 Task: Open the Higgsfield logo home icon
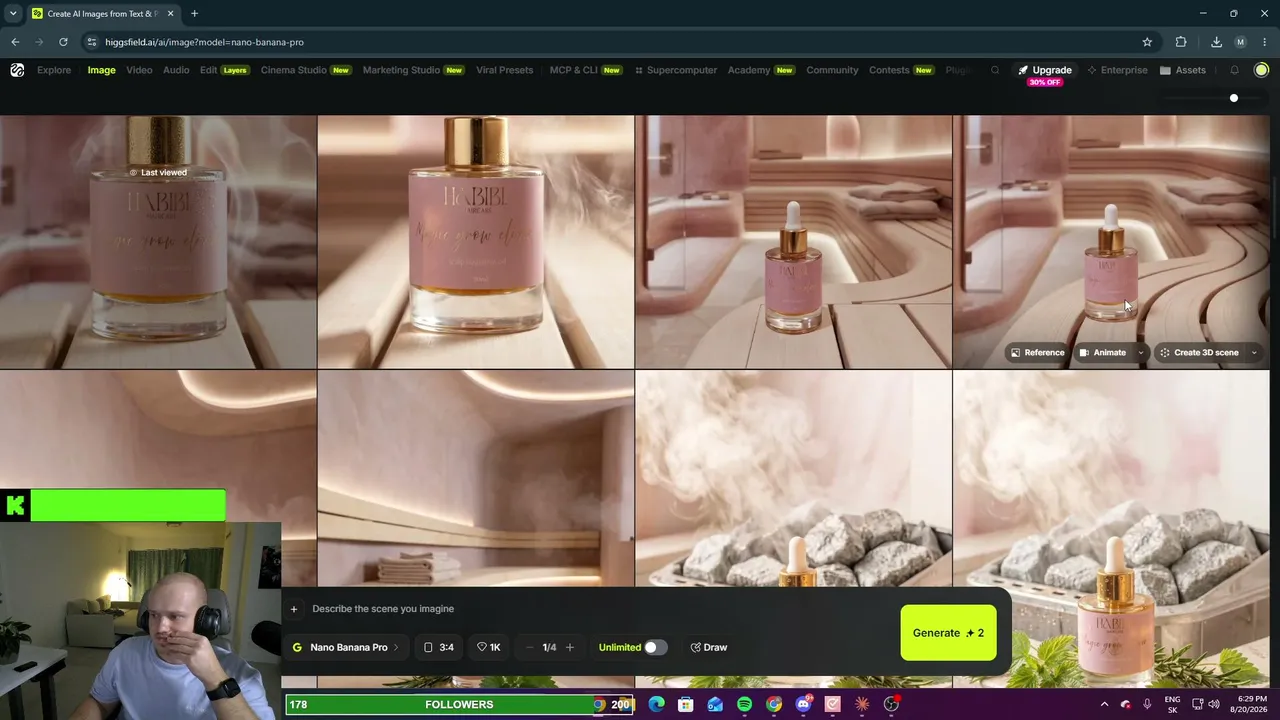[17, 70]
